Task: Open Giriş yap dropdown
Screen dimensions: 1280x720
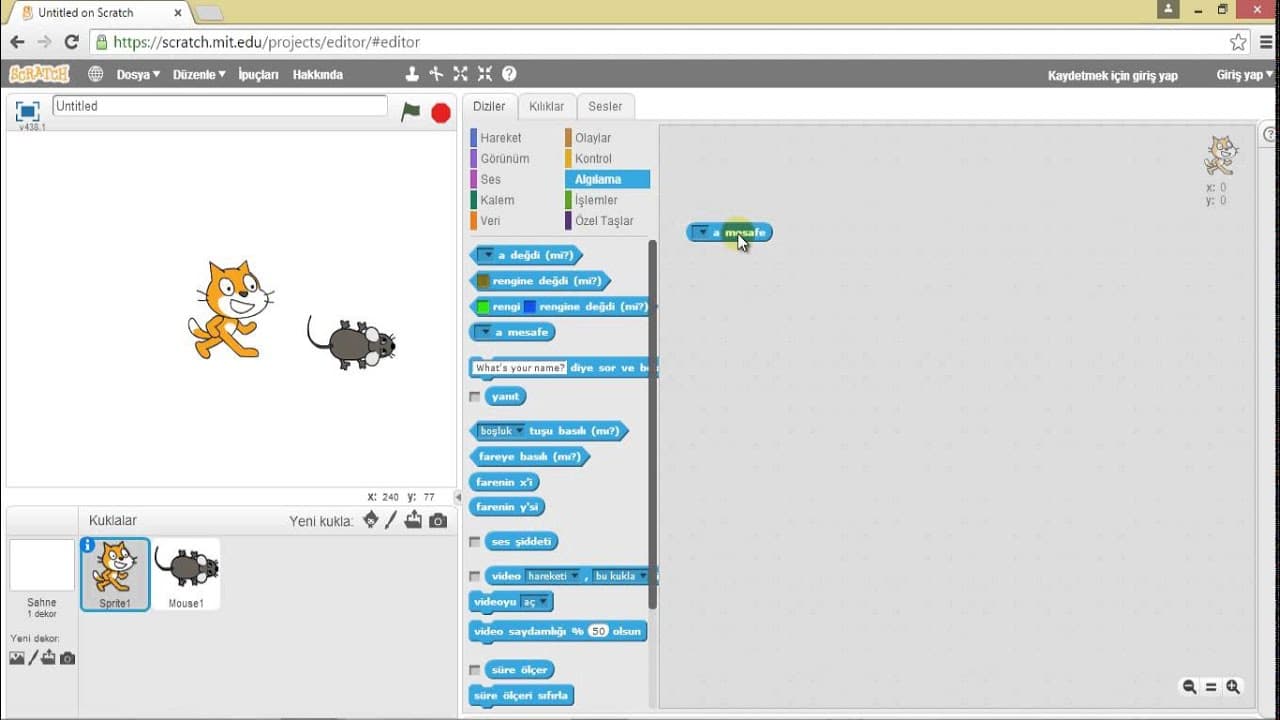Action: (x=1244, y=75)
